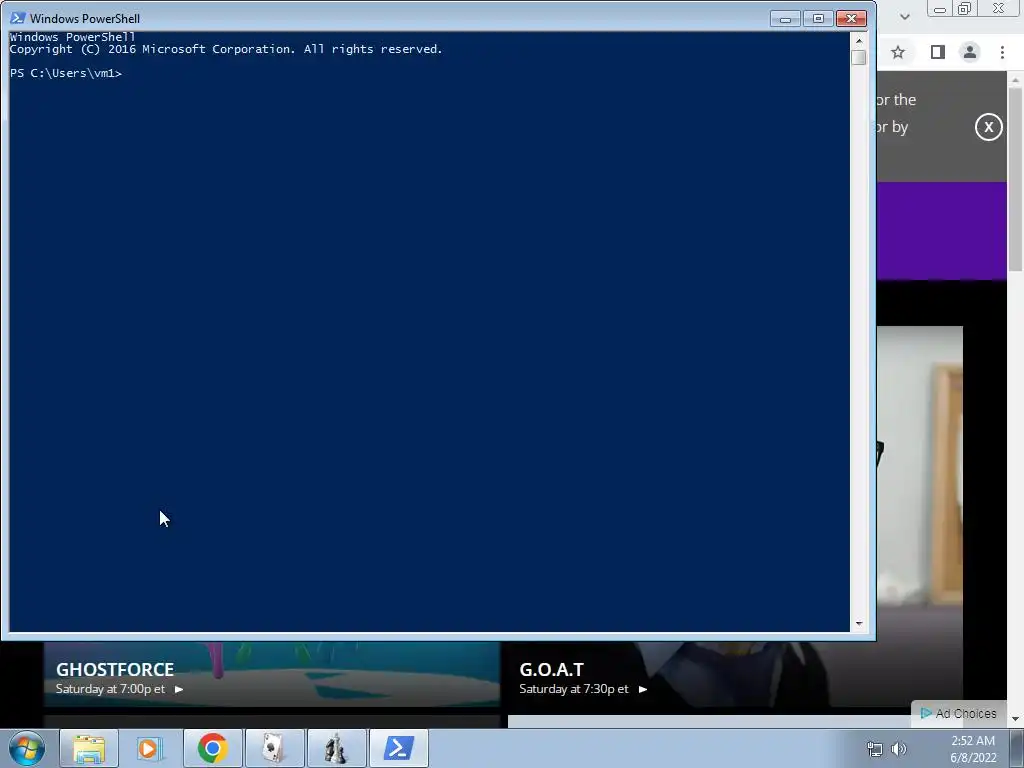The image size is (1024, 768).
Task: Launch Windows Media Player from taskbar
Action: pyautogui.click(x=150, y=748)
